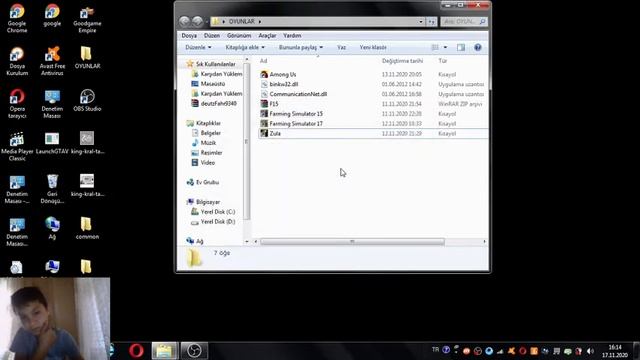Open the Araçlar menu
Viewport: 640px width, 360px height.
[267, 36]
